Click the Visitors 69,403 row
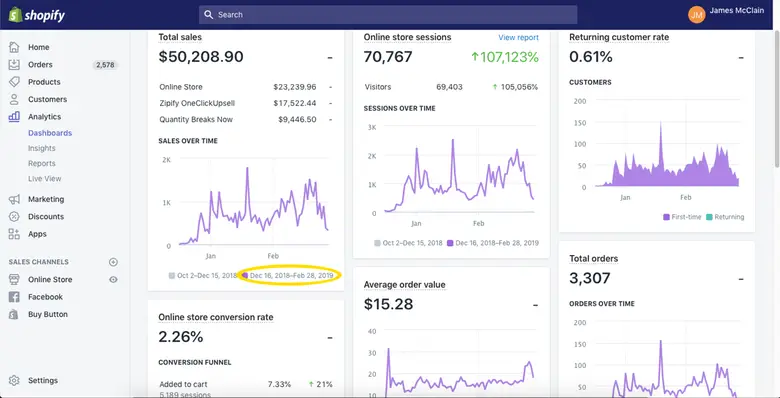 (451, 87)
